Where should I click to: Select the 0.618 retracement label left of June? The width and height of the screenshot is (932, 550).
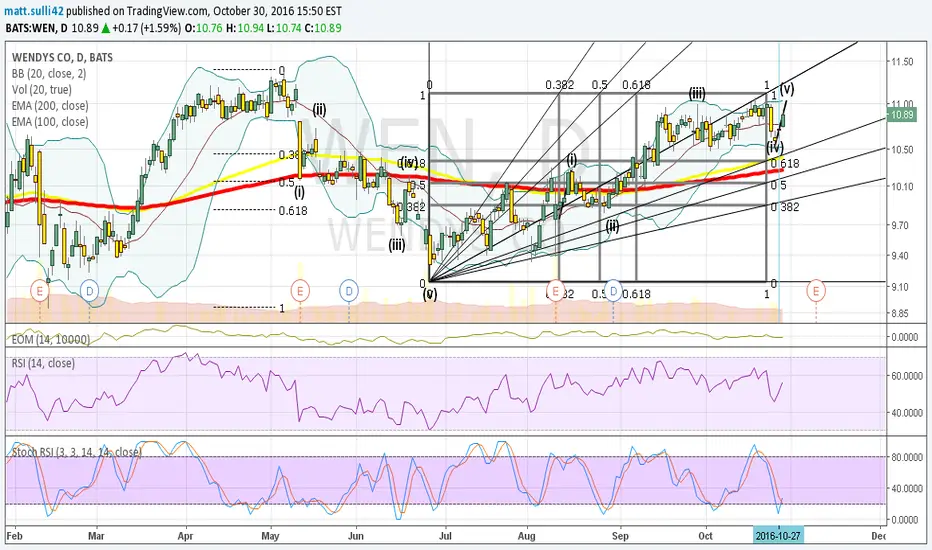(293, 210)
